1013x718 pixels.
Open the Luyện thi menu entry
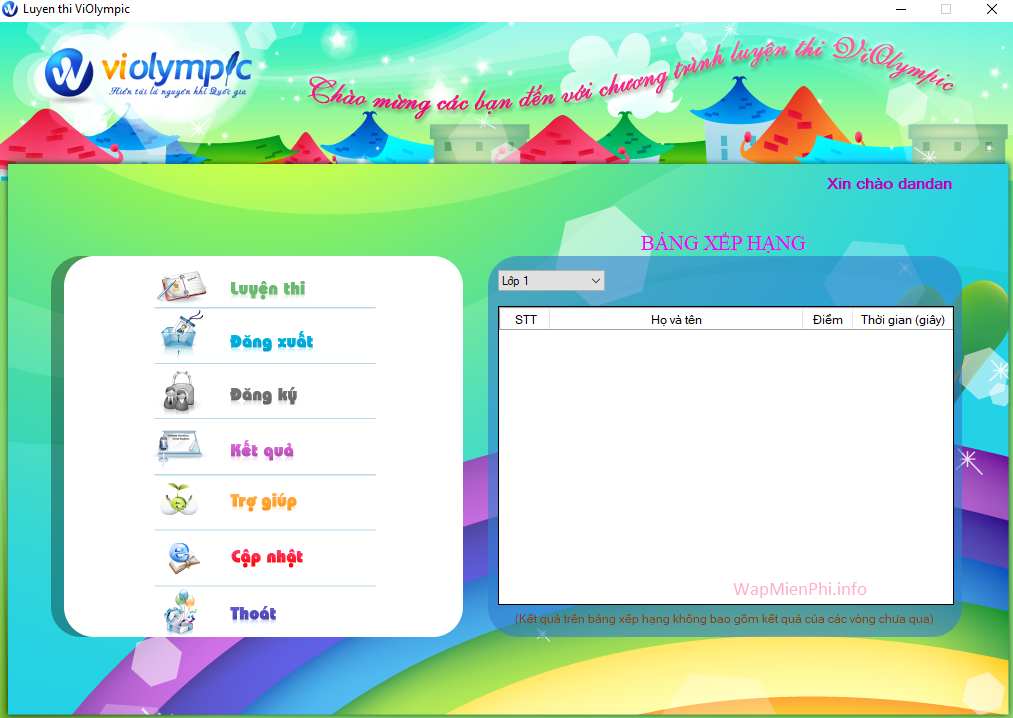coord(267,288)
